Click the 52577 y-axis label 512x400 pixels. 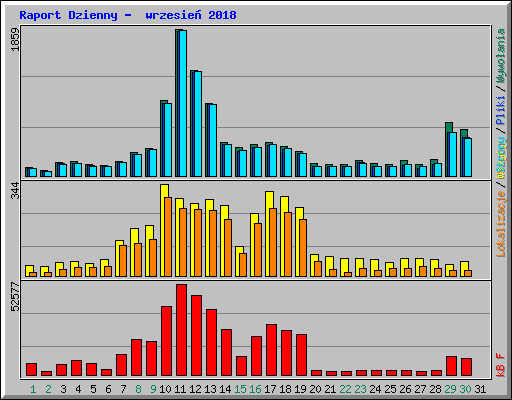click(15, 296)
